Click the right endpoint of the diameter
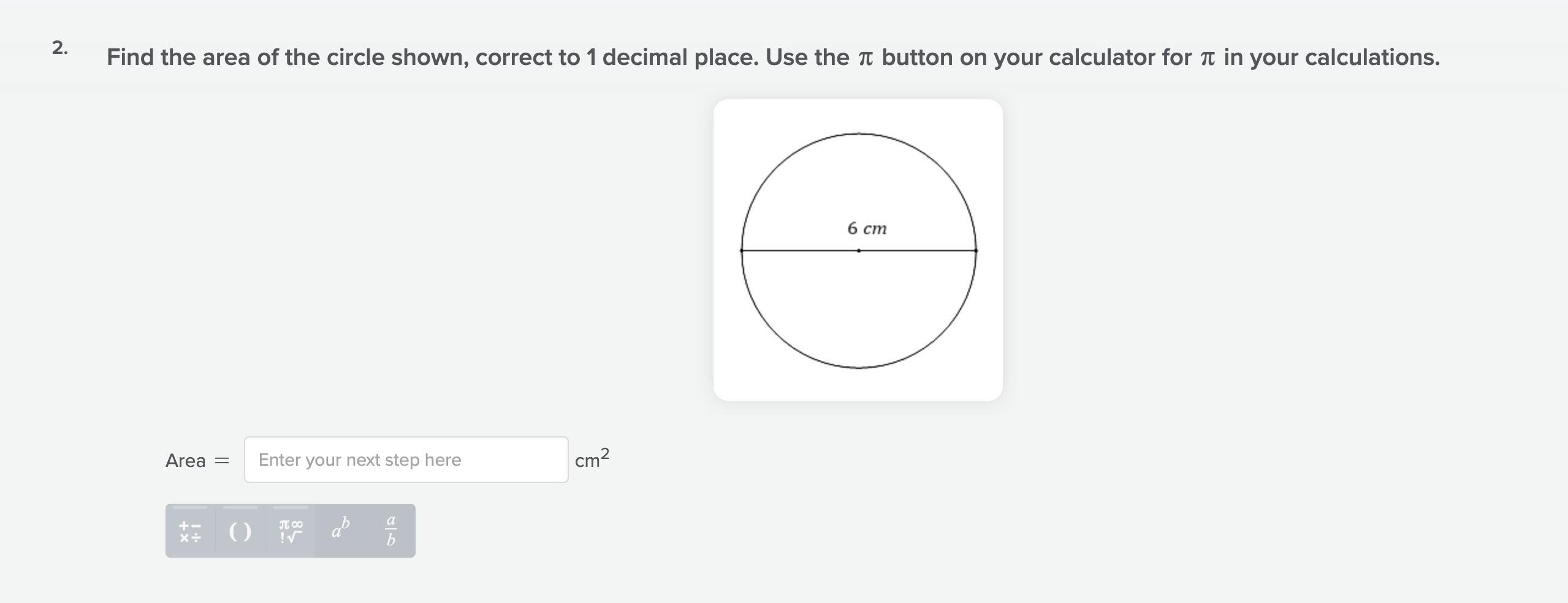 coord(976,251)
